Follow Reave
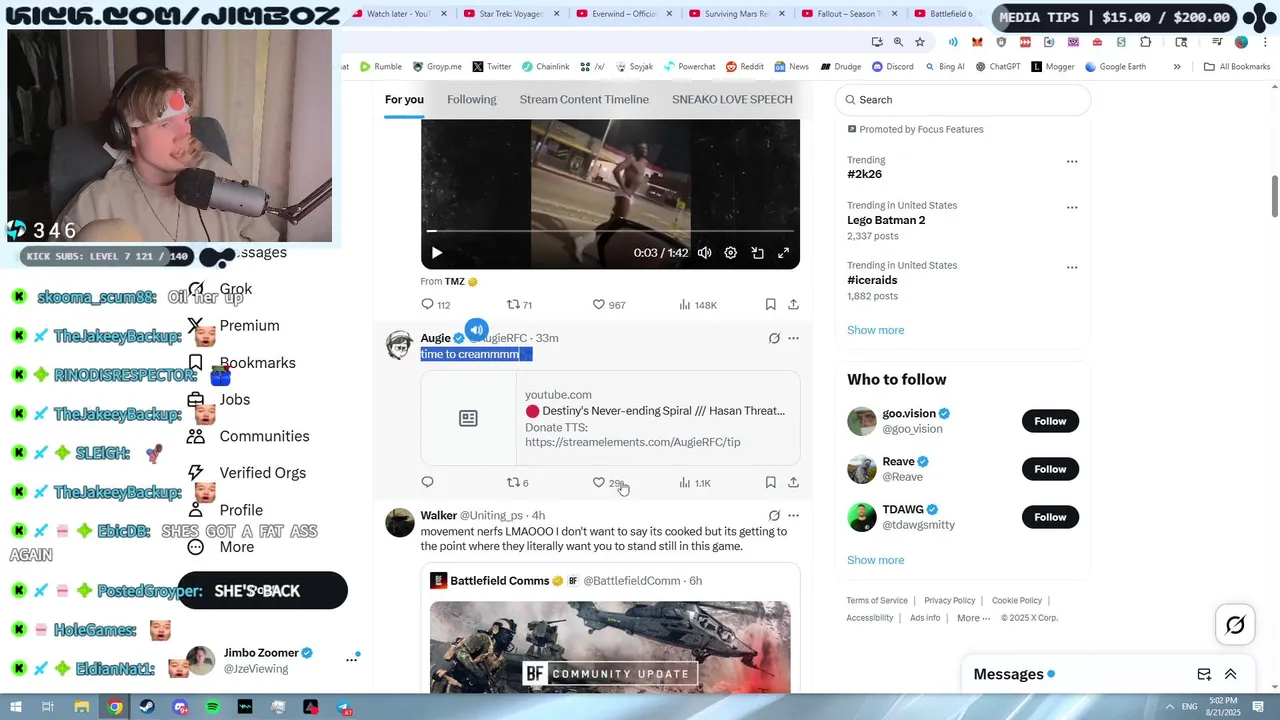Screen dimensions: 1280x720 point(1050,469)
